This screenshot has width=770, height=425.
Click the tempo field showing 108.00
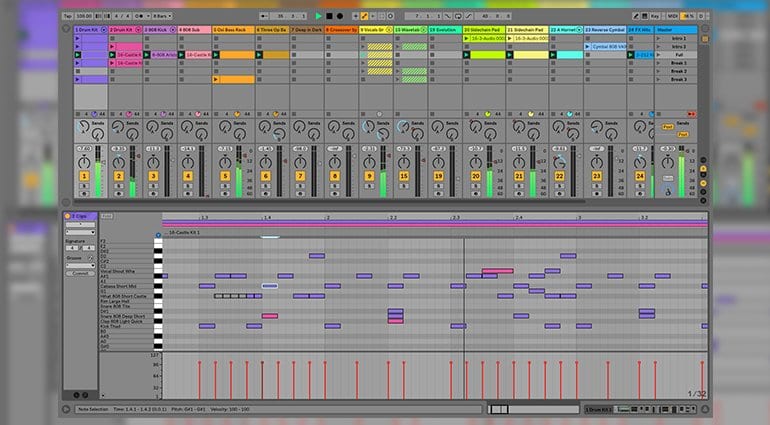point(84,16)
